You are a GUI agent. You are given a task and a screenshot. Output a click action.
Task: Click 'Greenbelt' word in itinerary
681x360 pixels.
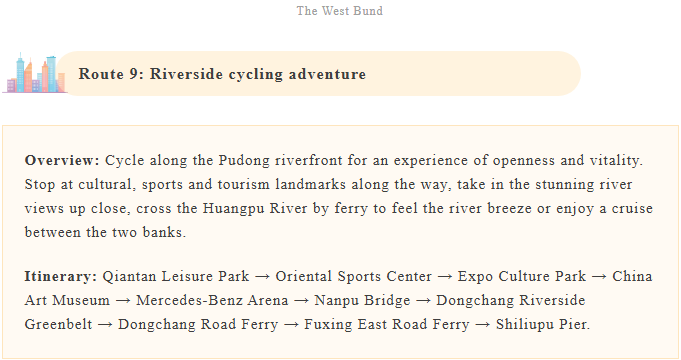click(59, 324)
